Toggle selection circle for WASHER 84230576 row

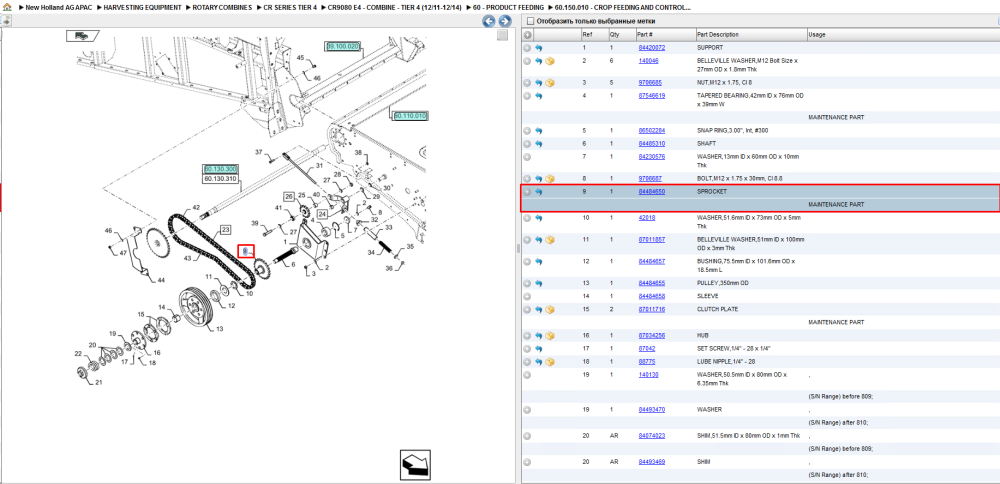click(x=527, y=157)
